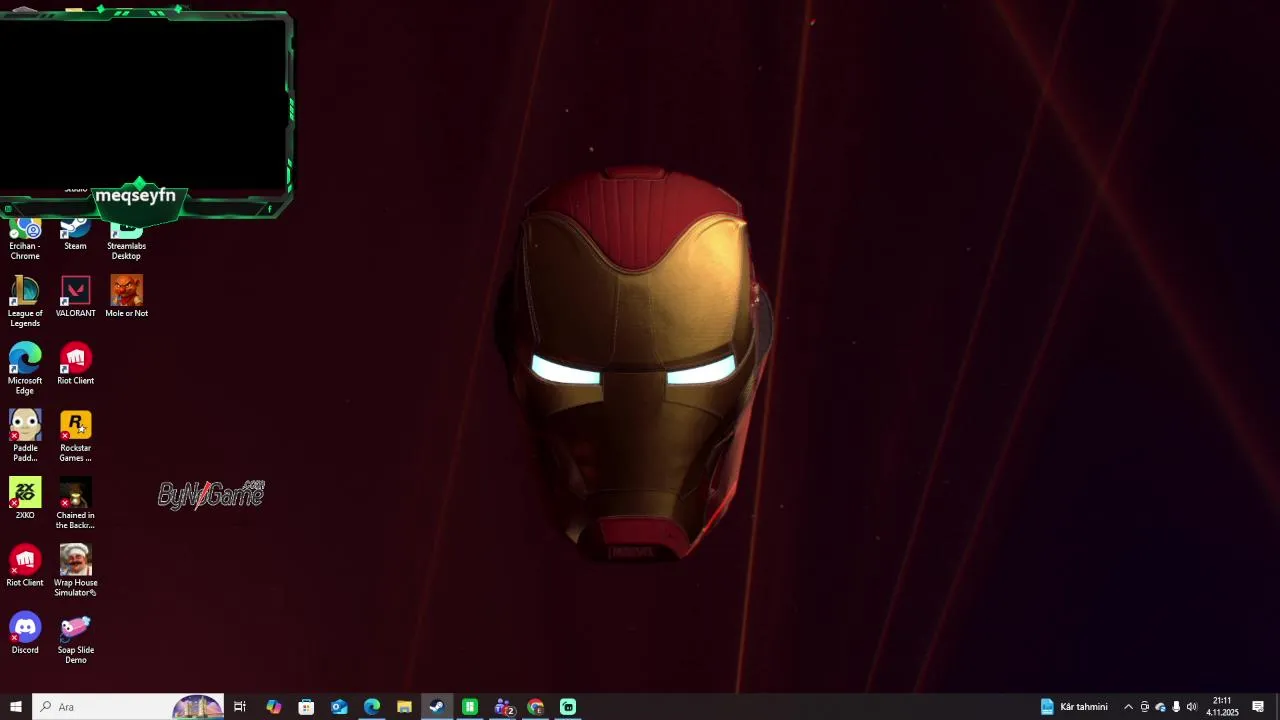Expand the hidden system tray icons

click(1128, 707)
